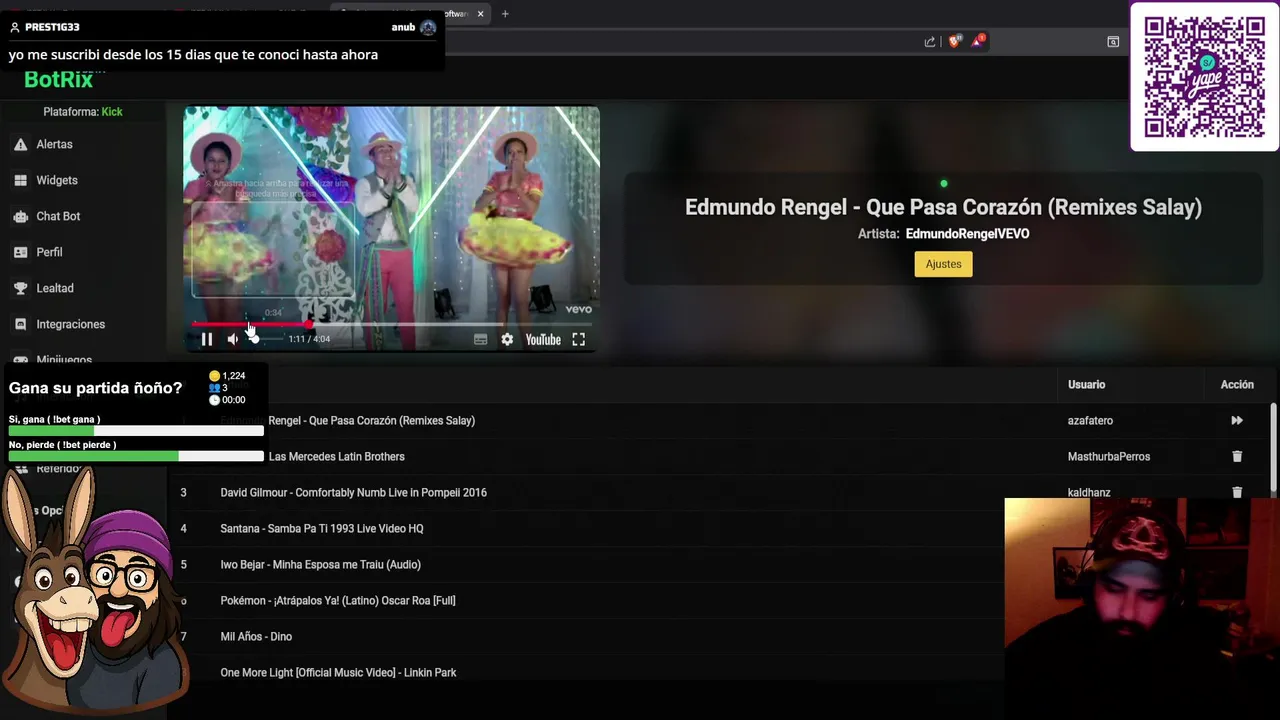The image size is (1280, 720).
Task: Click user MasthurbaPerros
Action: pos(1109,457)
